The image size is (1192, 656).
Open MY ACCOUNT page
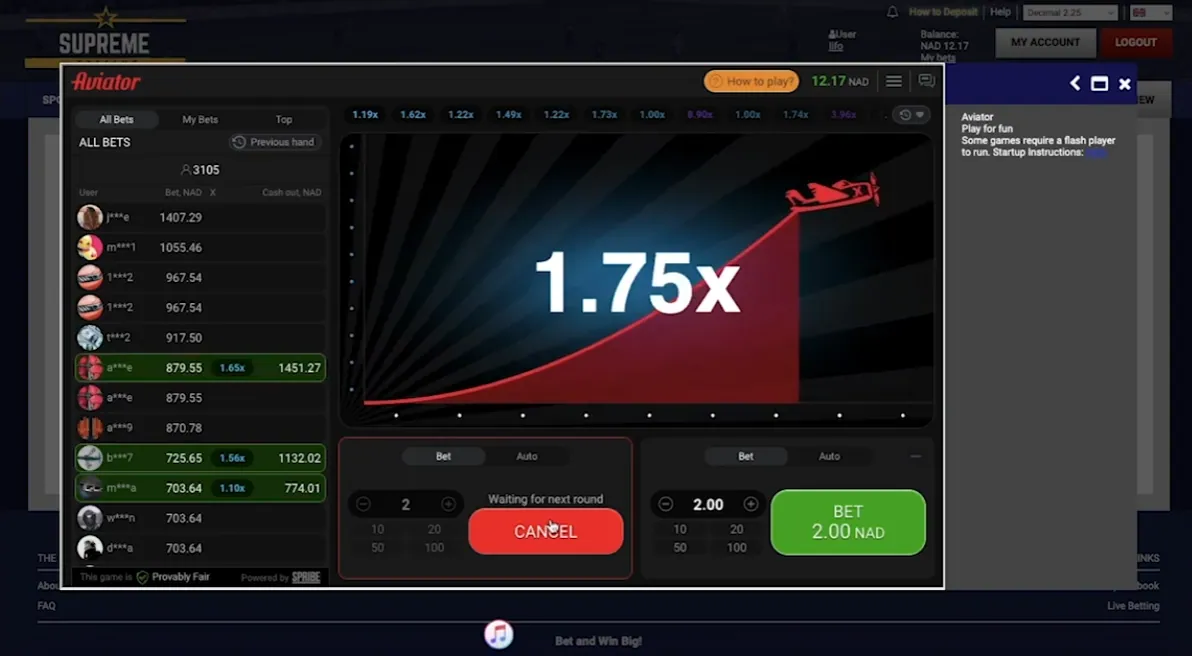(x=1045, y=43)
